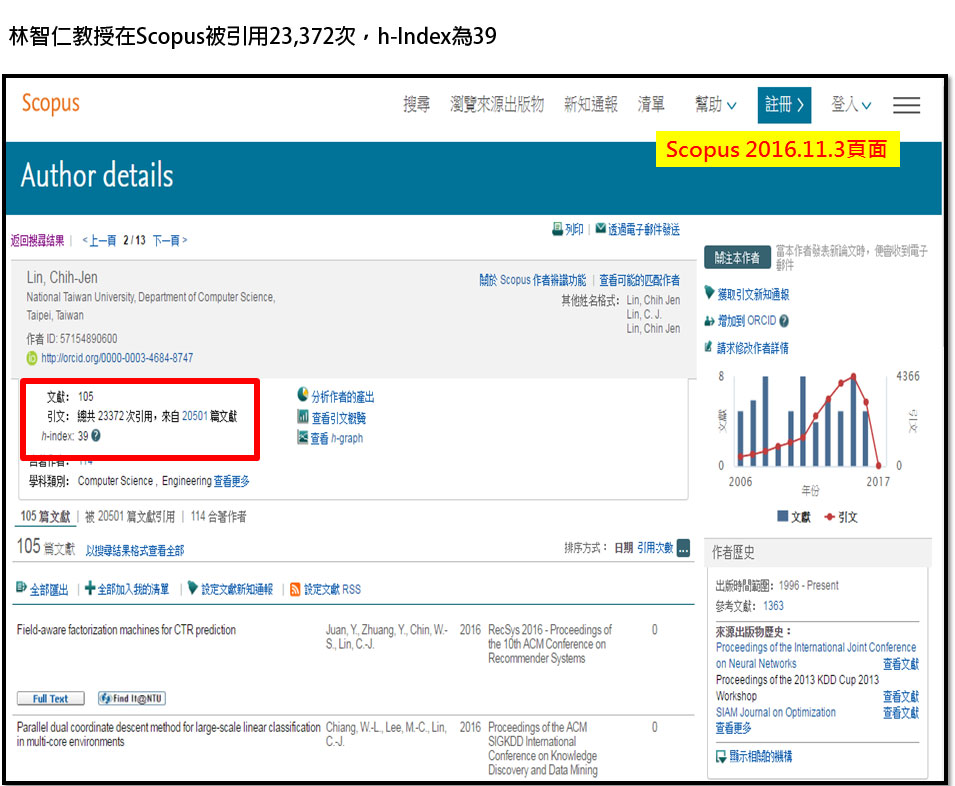Sort documents by 引用次數 citations
The height and width of the screenshot is (786, 955).
(655, 548)
